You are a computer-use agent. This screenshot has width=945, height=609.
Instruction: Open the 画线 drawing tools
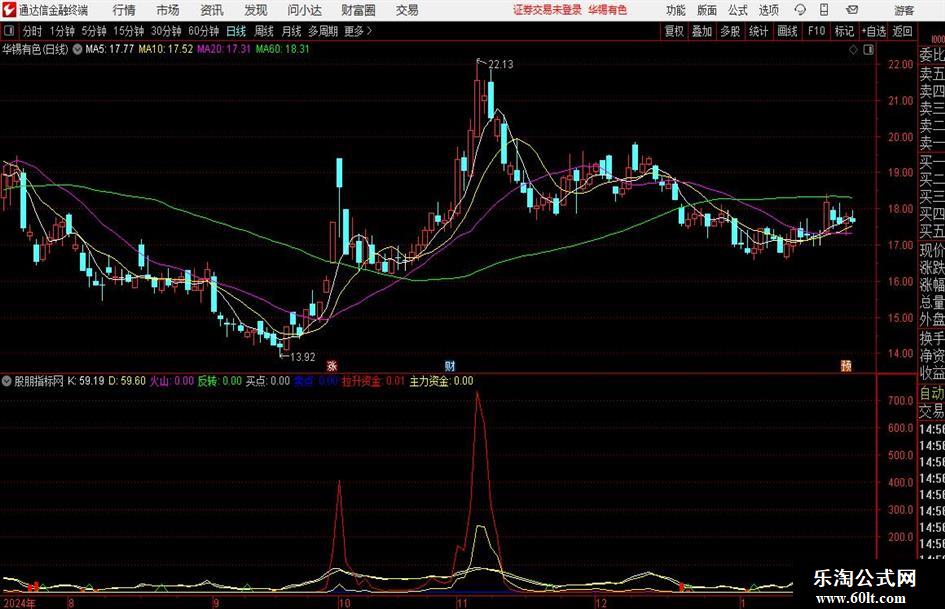pos(787,31)
